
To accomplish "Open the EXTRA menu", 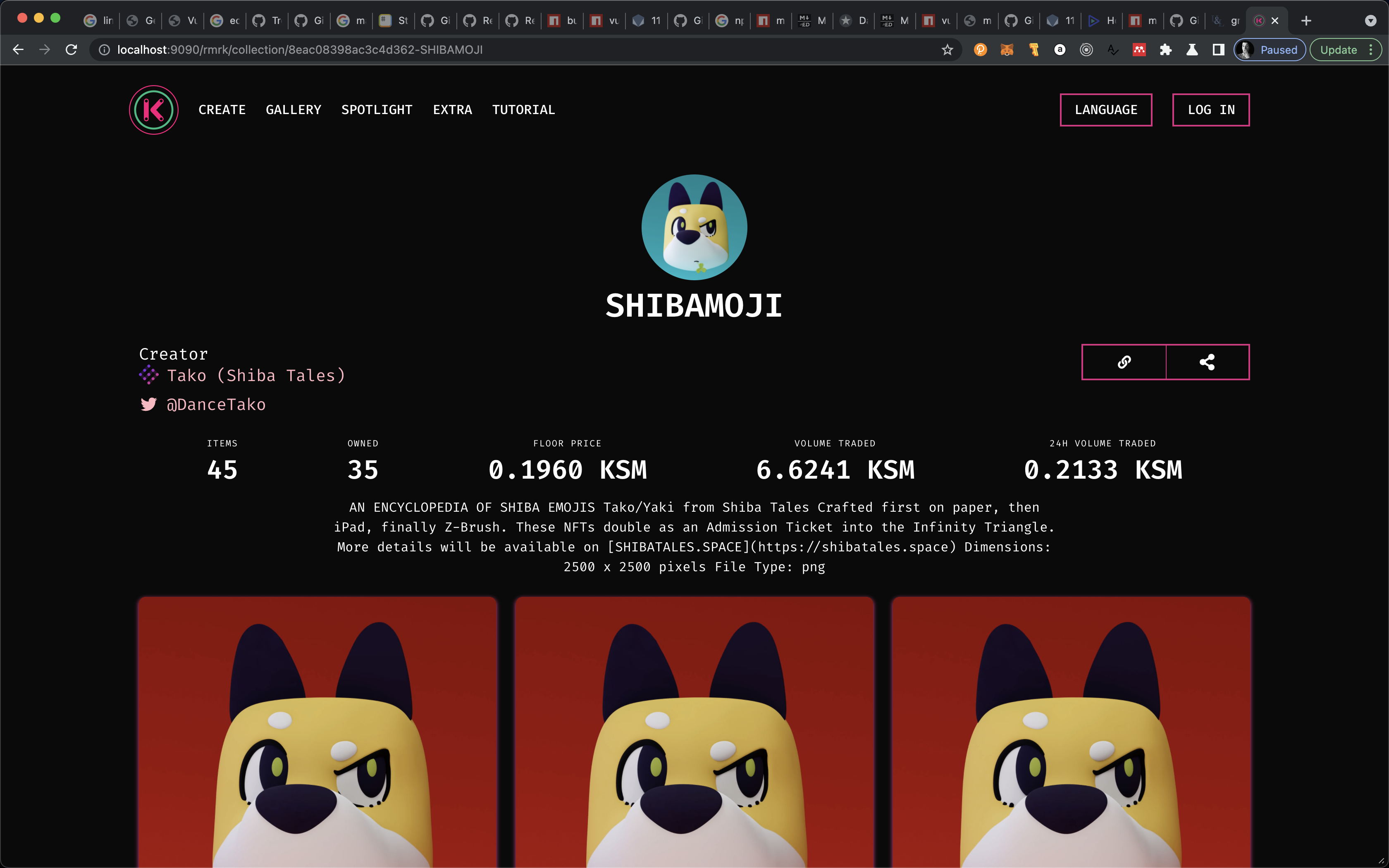I will click(x=452, y=110).
